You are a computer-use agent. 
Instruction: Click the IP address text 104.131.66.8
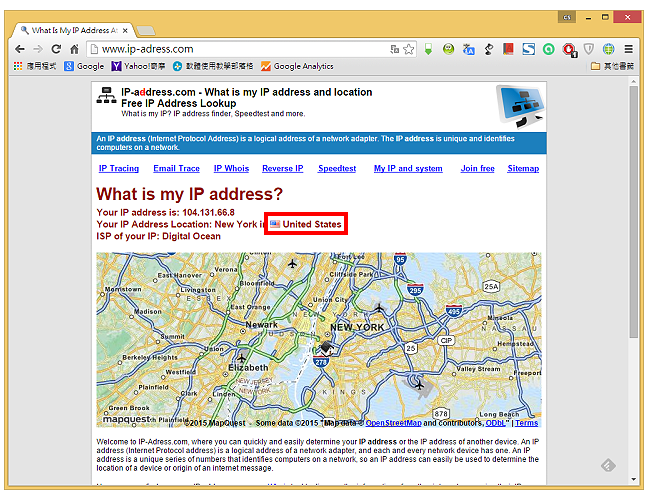tap(208, 212)
